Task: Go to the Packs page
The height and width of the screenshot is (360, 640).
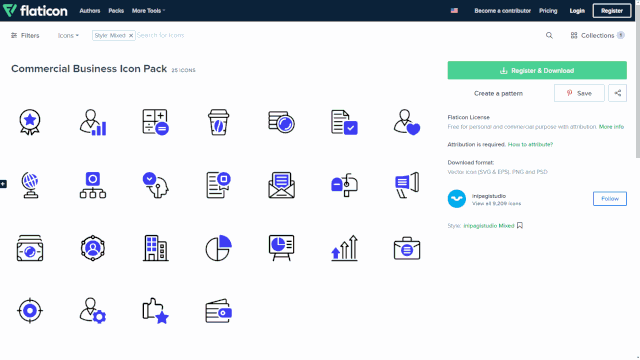Action: click(x=116, y=11)
